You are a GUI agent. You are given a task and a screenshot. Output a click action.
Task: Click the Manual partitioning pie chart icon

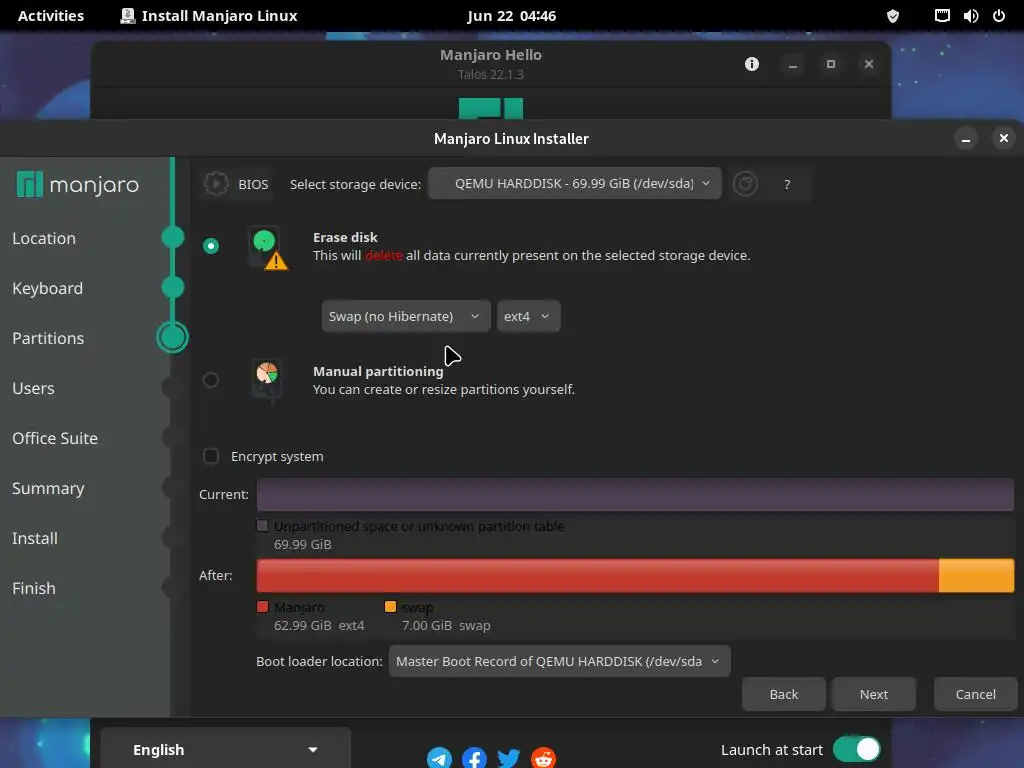[267, 380]
